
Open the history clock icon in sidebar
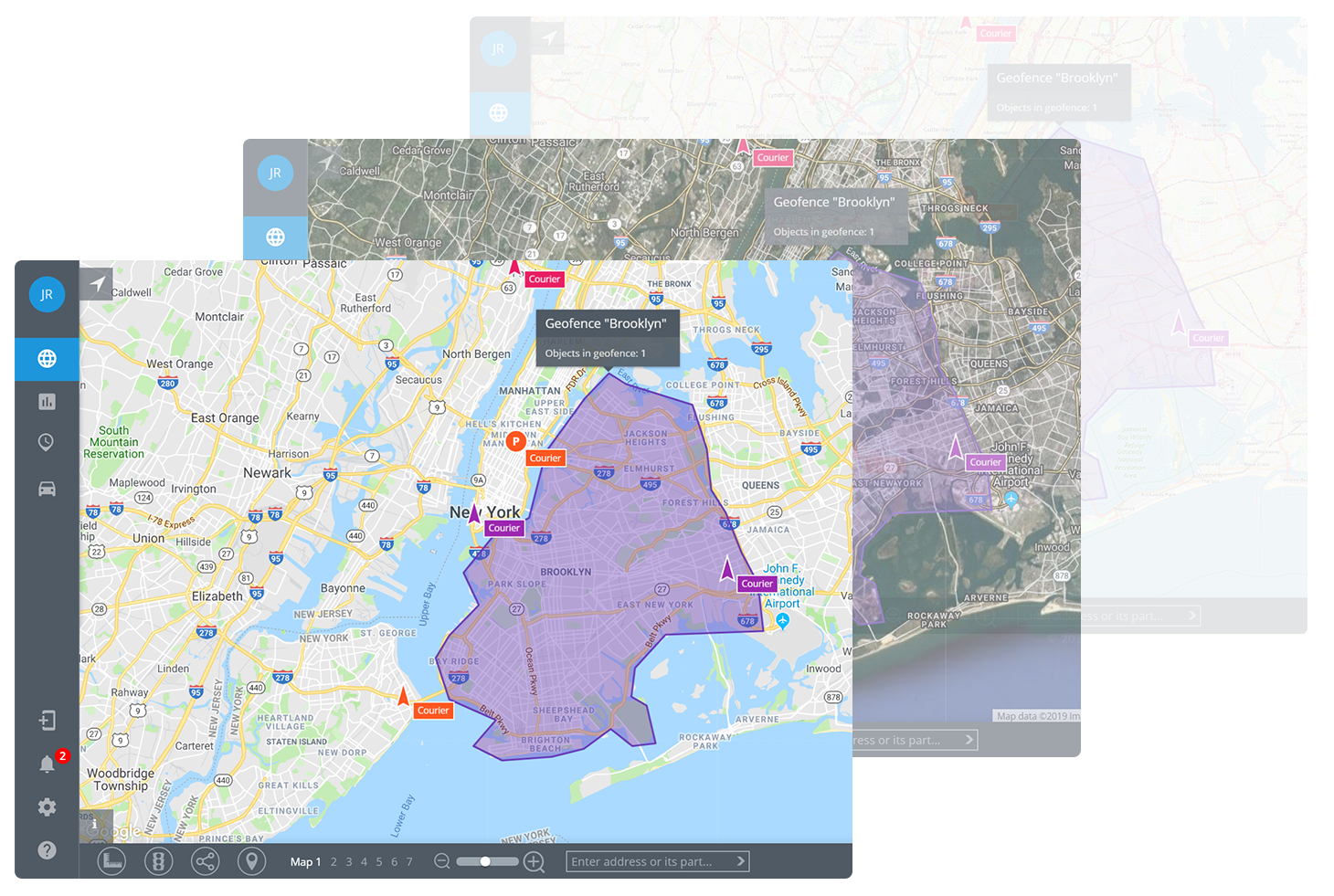point(47,442)
